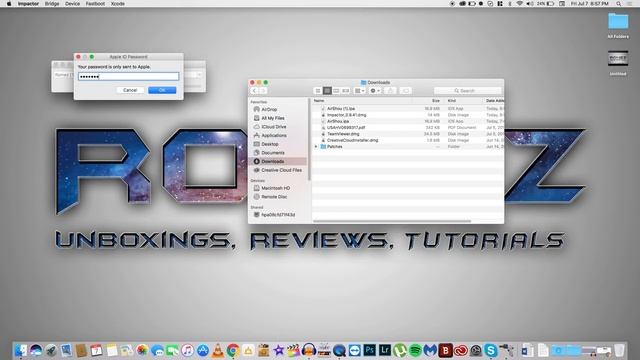Sort the file list by the Size column
Viewport: 640px width, 360px height.
[x=436, y=100]
